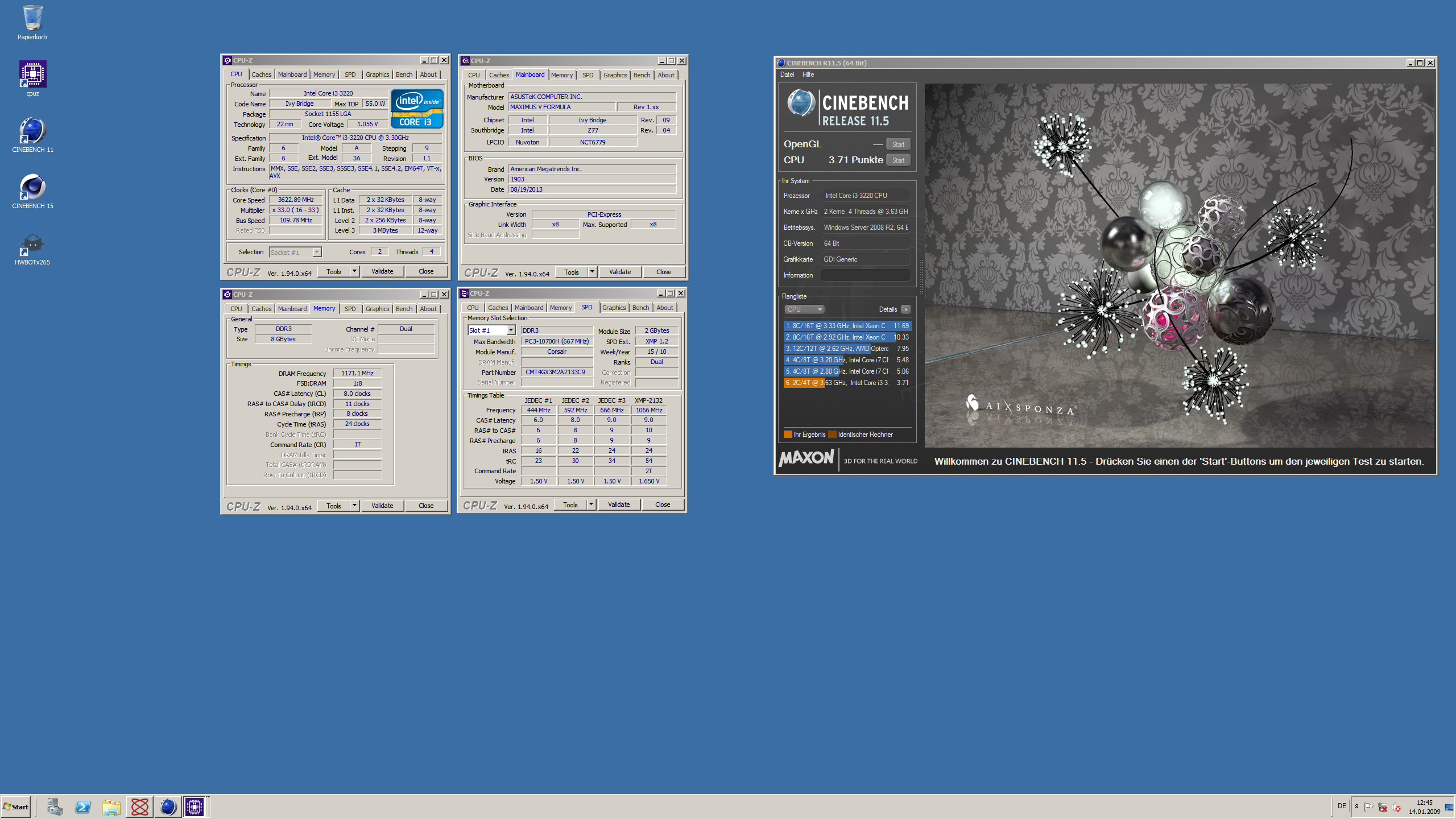Click the part number CMT4GX3M2A2133C9
Viewport: 1456px width, 819px height.
(x=557, y=372)
